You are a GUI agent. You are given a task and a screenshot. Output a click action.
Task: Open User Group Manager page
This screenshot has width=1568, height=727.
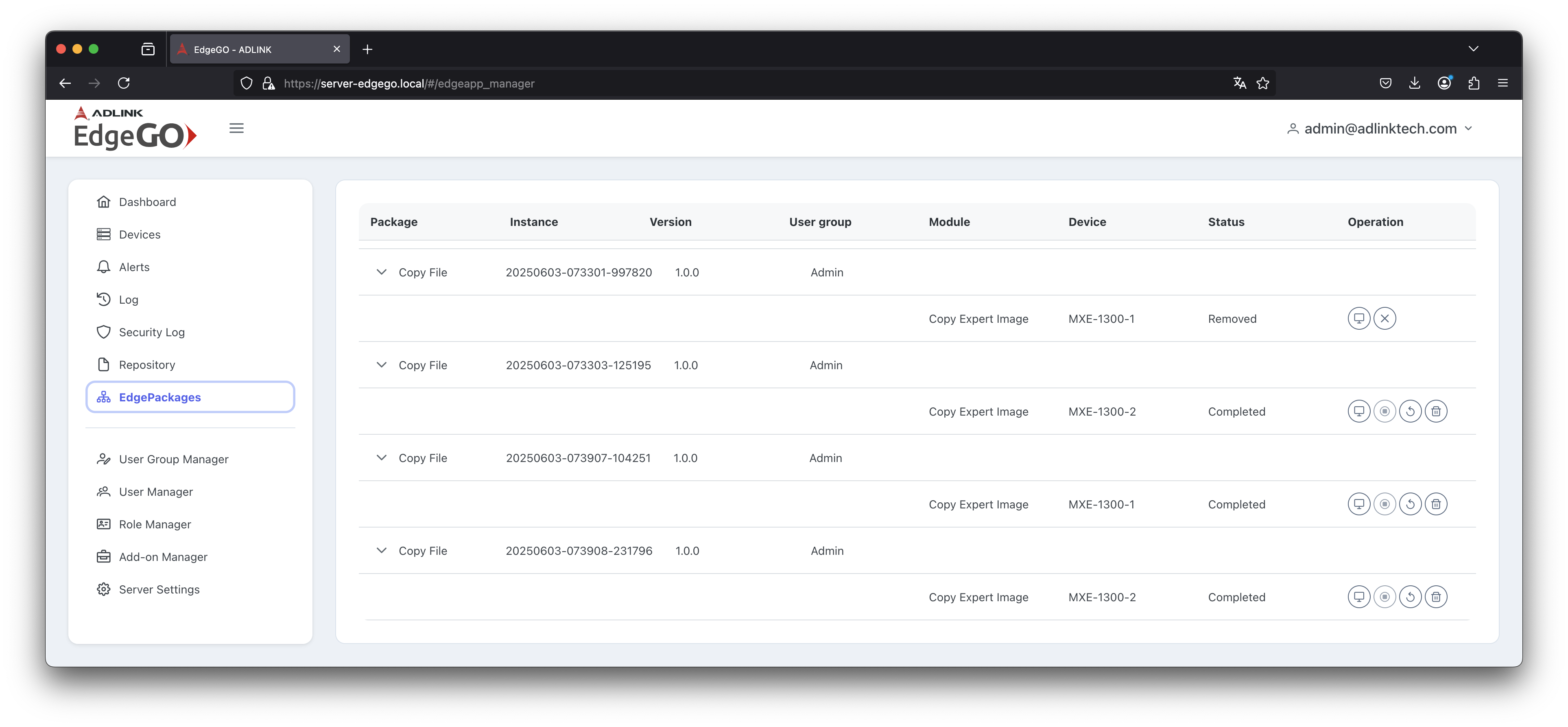(x=173, y=459)
